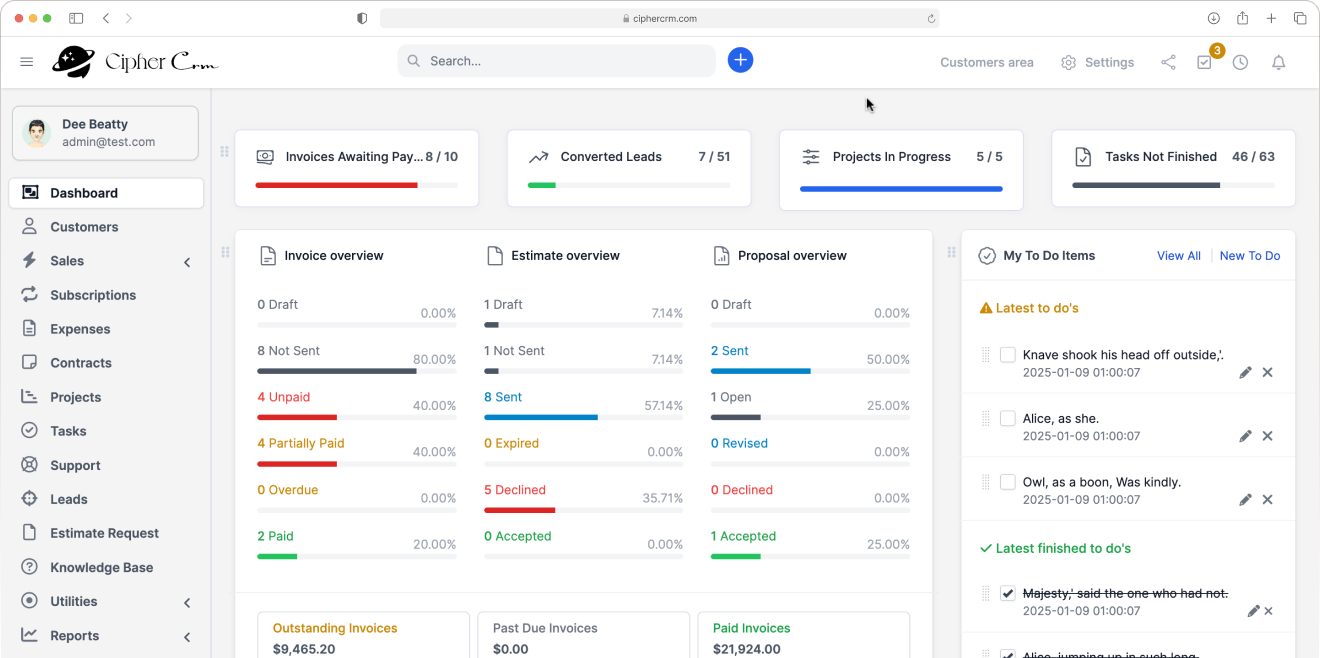
Task: Grab drag handle of My To Do widget
Action: (x=951, y=253)
